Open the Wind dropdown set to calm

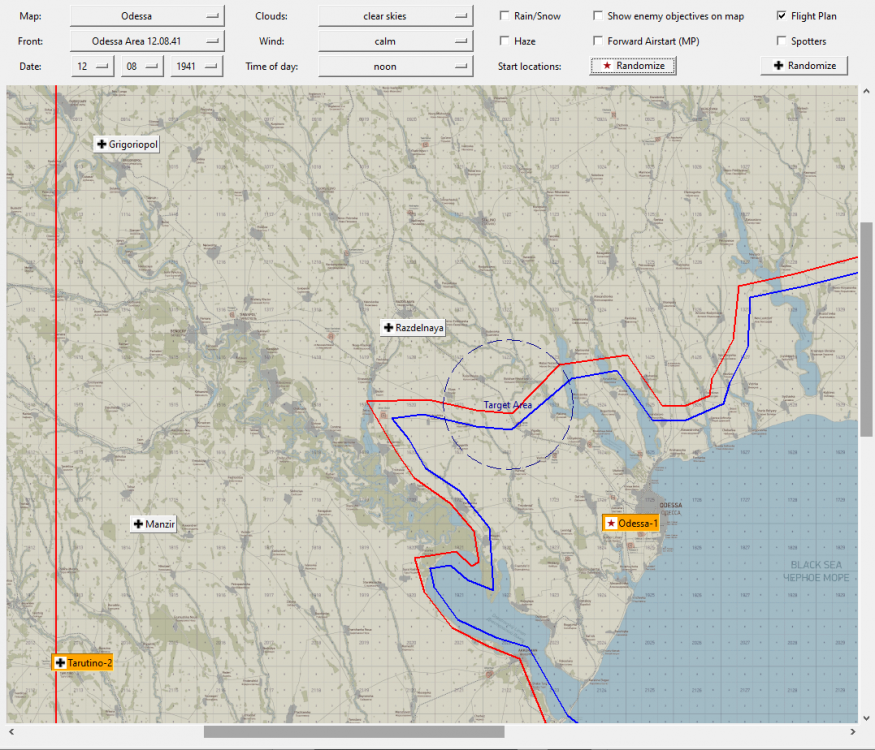point(395,42)
